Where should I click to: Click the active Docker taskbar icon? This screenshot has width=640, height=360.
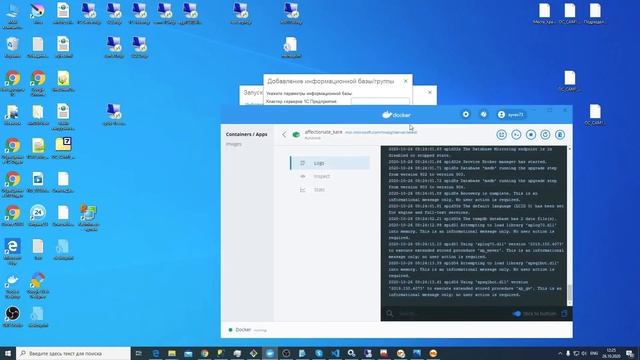click(x=270, y=353)
